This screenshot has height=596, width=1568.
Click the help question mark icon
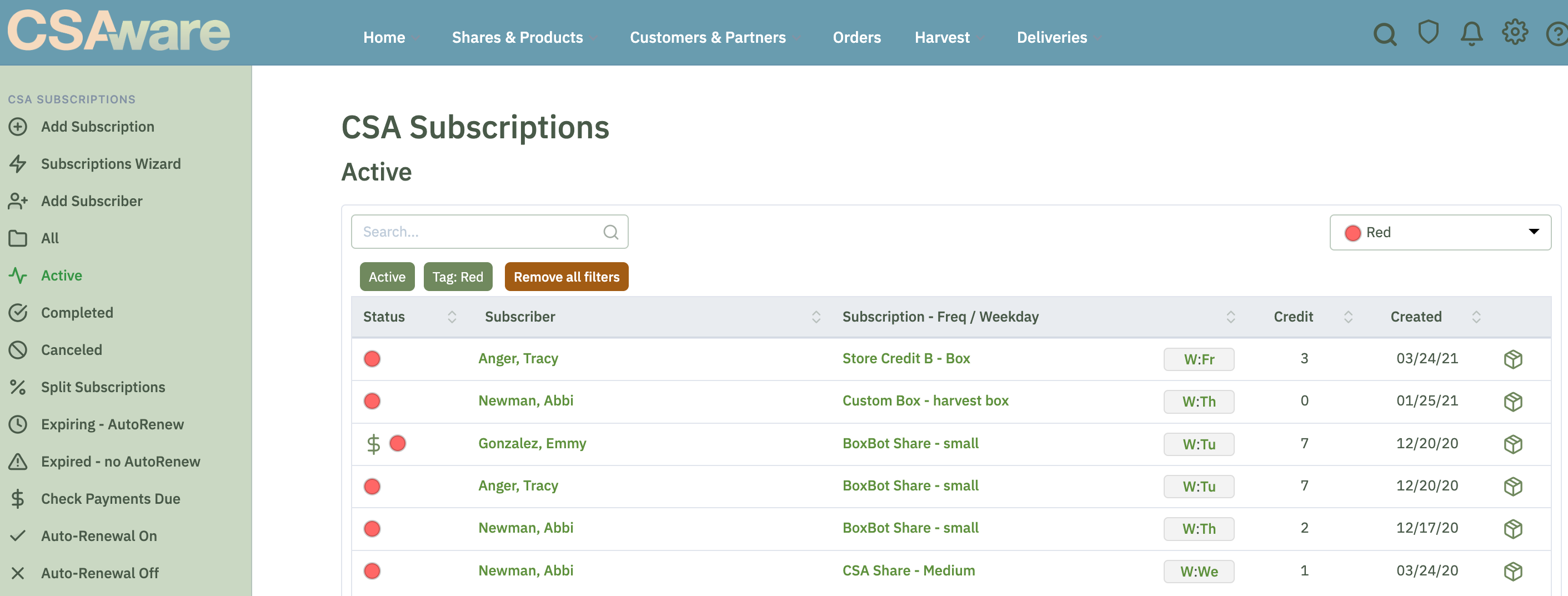coord(1557,34)
